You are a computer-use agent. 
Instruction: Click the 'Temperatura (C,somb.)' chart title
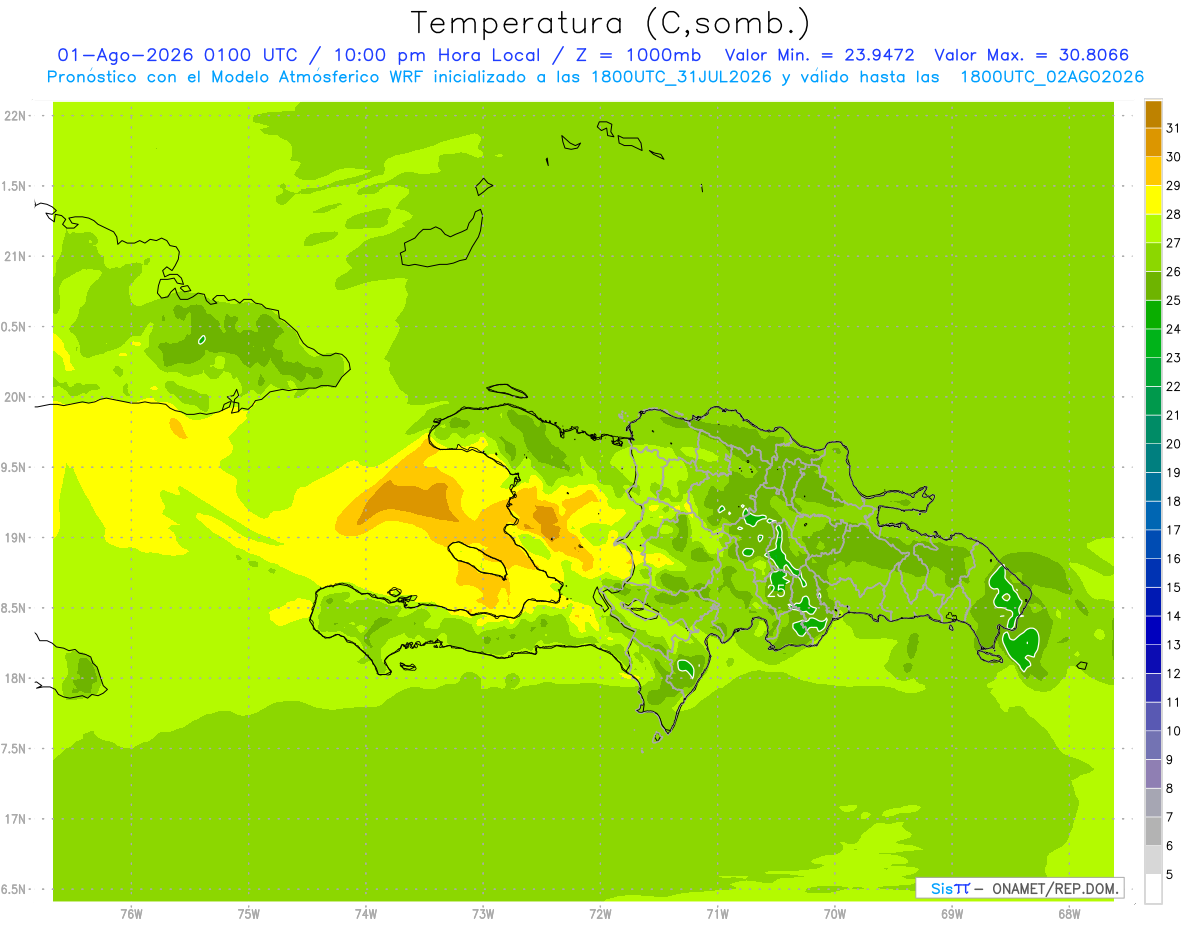point(611,23)
